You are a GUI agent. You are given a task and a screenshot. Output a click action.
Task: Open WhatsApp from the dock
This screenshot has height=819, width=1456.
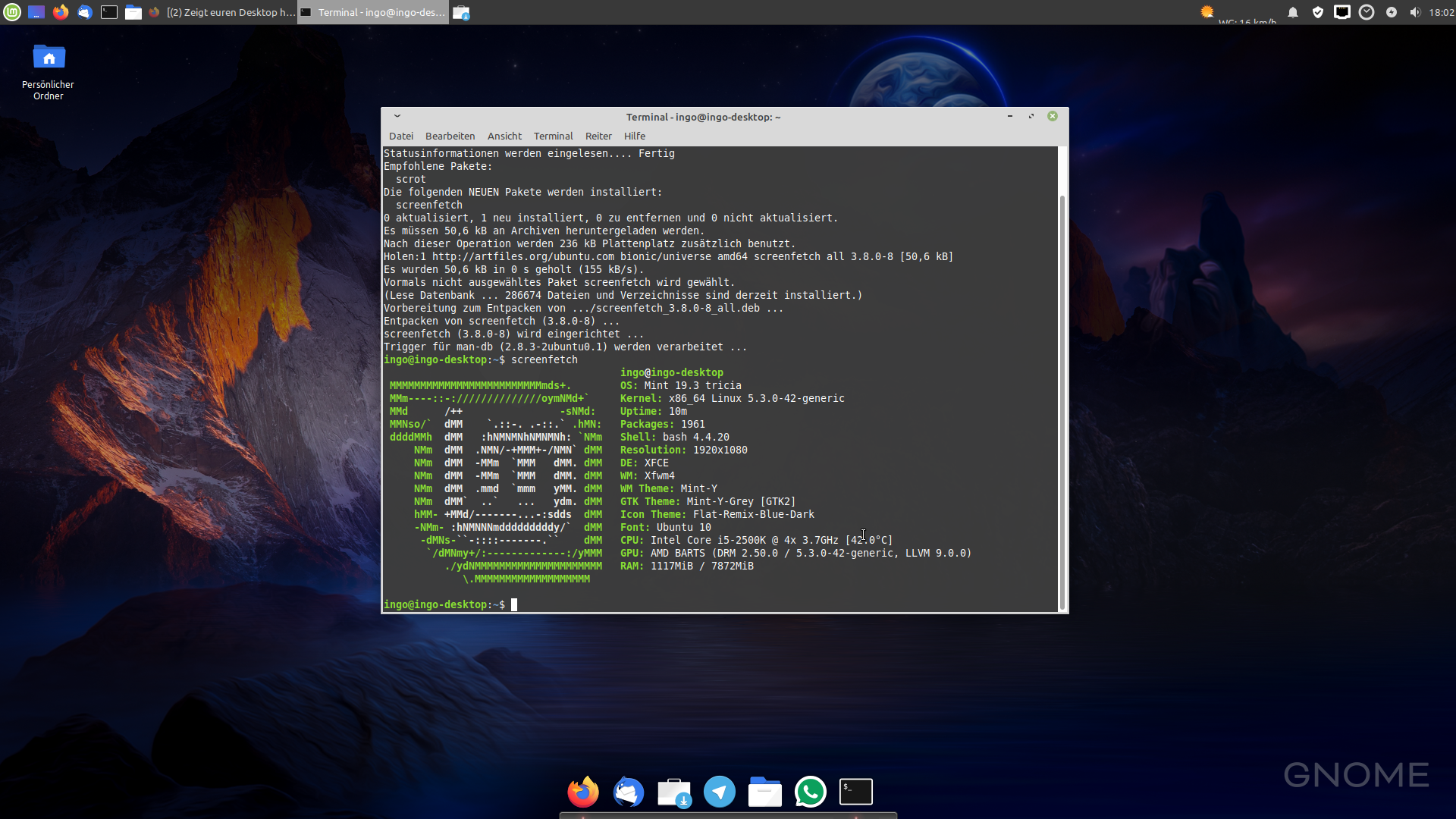[810, 792]
